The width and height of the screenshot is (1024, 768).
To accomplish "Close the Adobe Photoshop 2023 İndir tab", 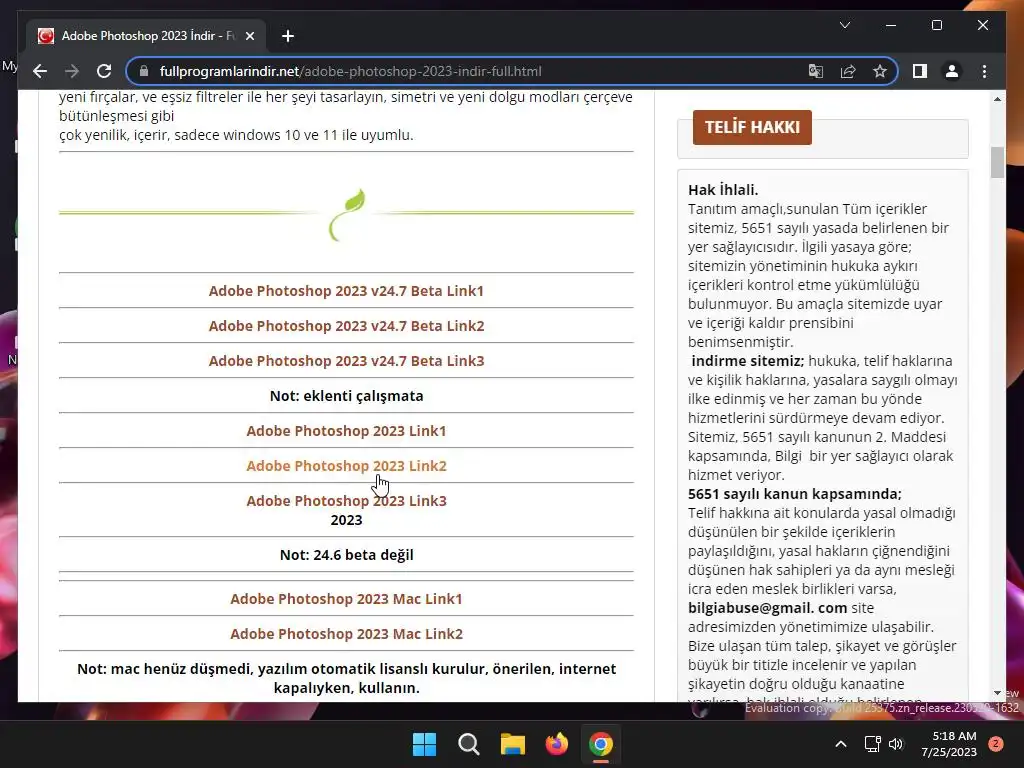I will [249, 36].
